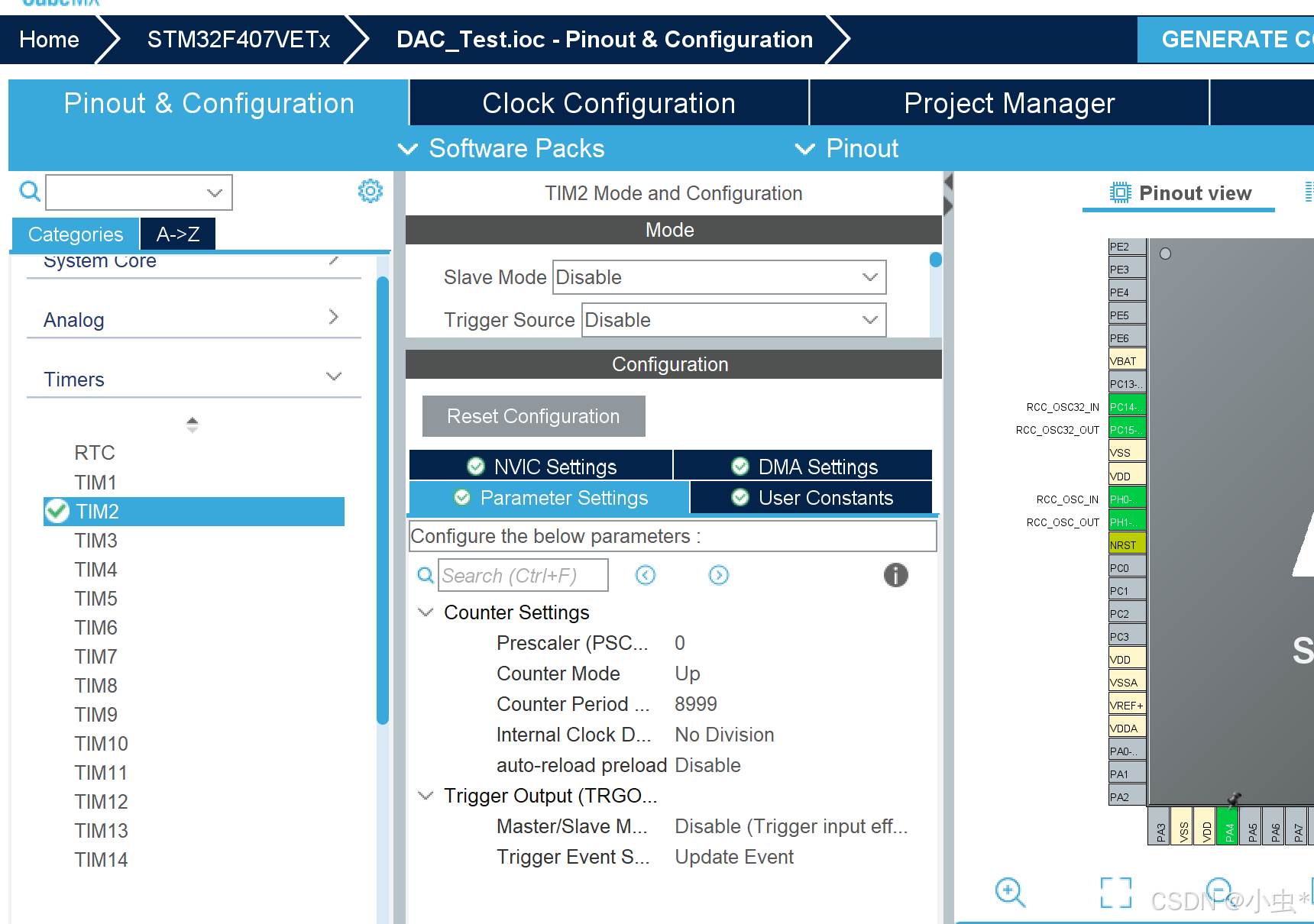This screenshot has height=924, width=1314.
Task: Click the GENERATE CODE button
Action: tap(1225, 39)
